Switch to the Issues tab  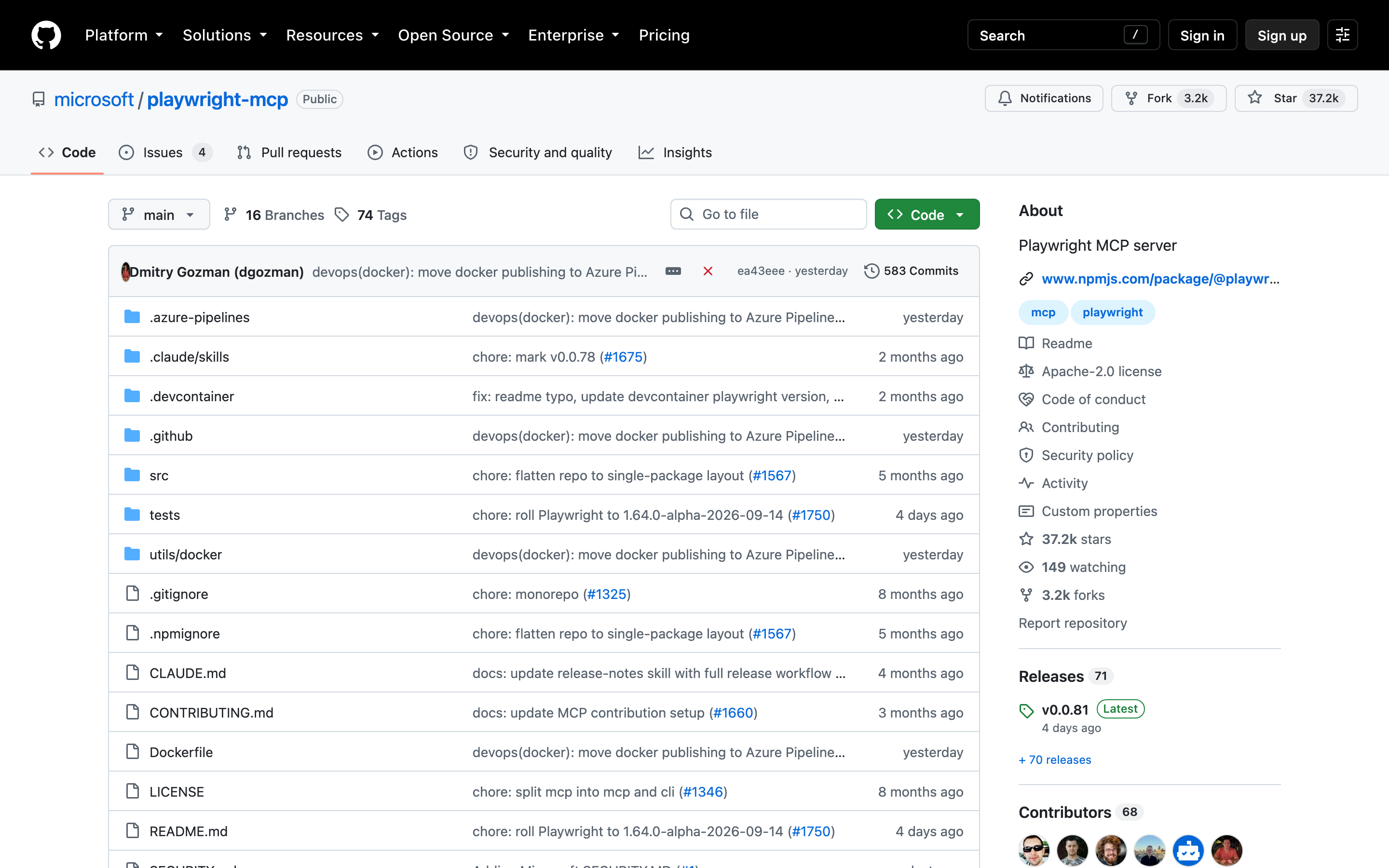[165, 153]
